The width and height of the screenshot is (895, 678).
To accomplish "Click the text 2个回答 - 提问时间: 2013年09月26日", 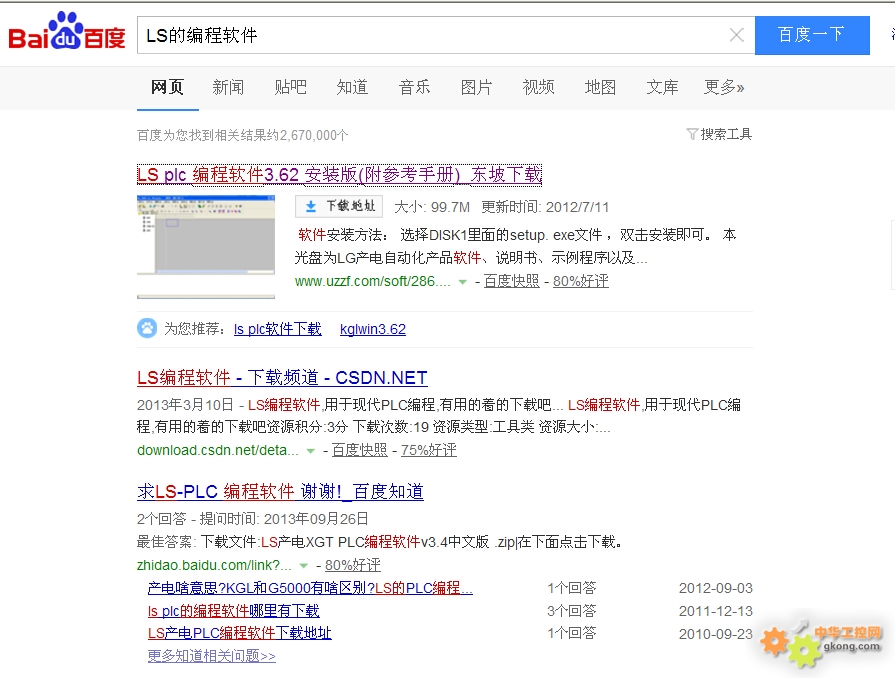I will [x=253, y=519].
